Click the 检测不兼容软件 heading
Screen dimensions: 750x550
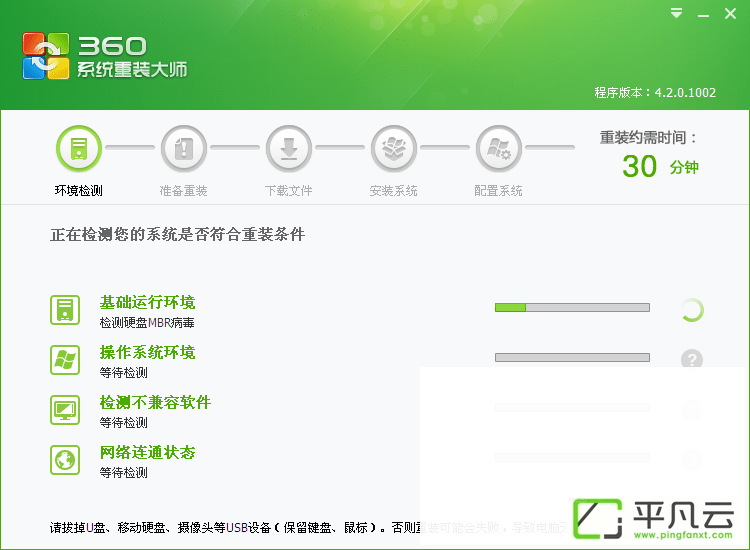(x=155, y=403)
